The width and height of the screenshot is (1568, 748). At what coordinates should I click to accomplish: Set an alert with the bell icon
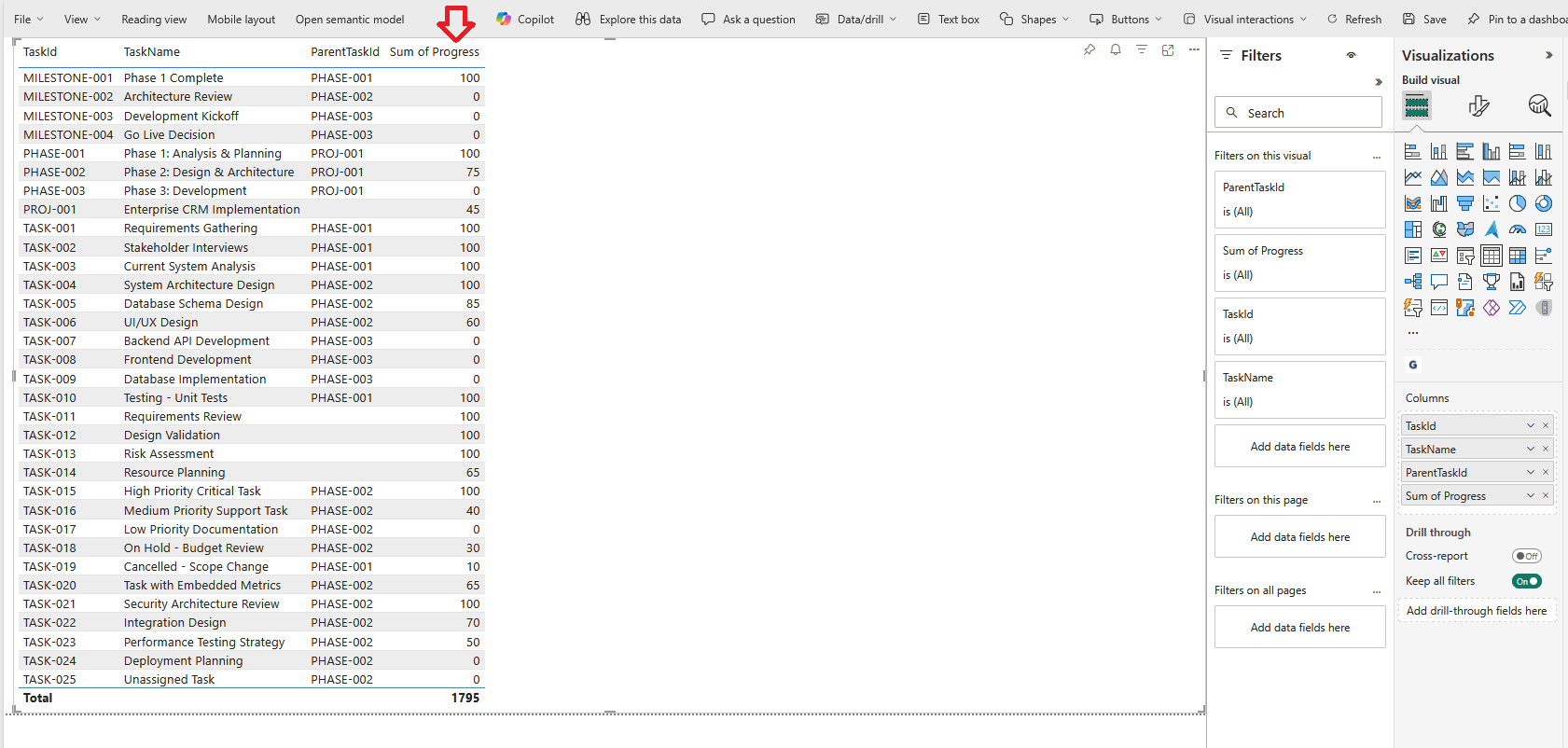point(1116,50)
